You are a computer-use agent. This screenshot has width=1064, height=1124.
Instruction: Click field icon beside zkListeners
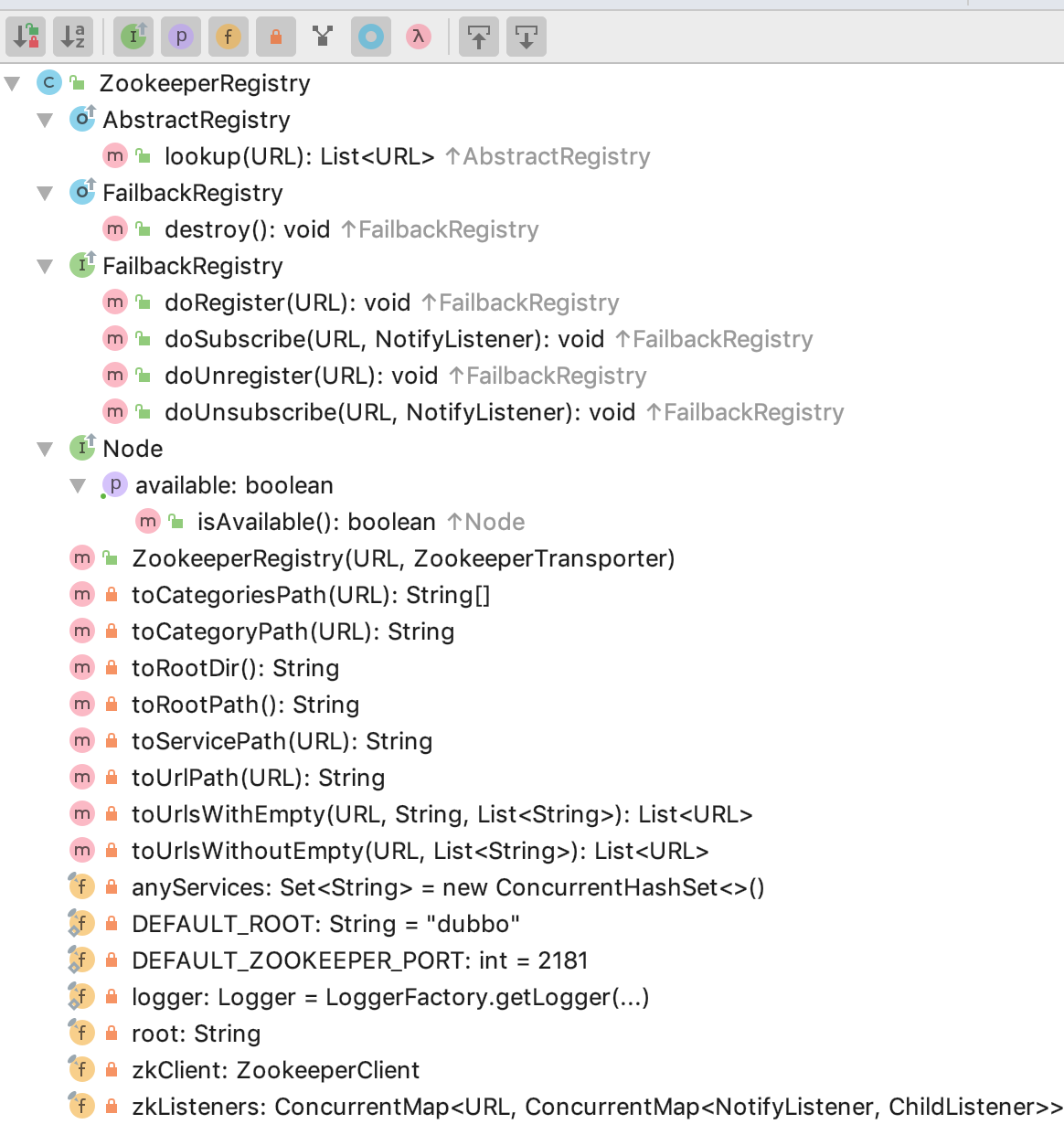click(82, 1107)
